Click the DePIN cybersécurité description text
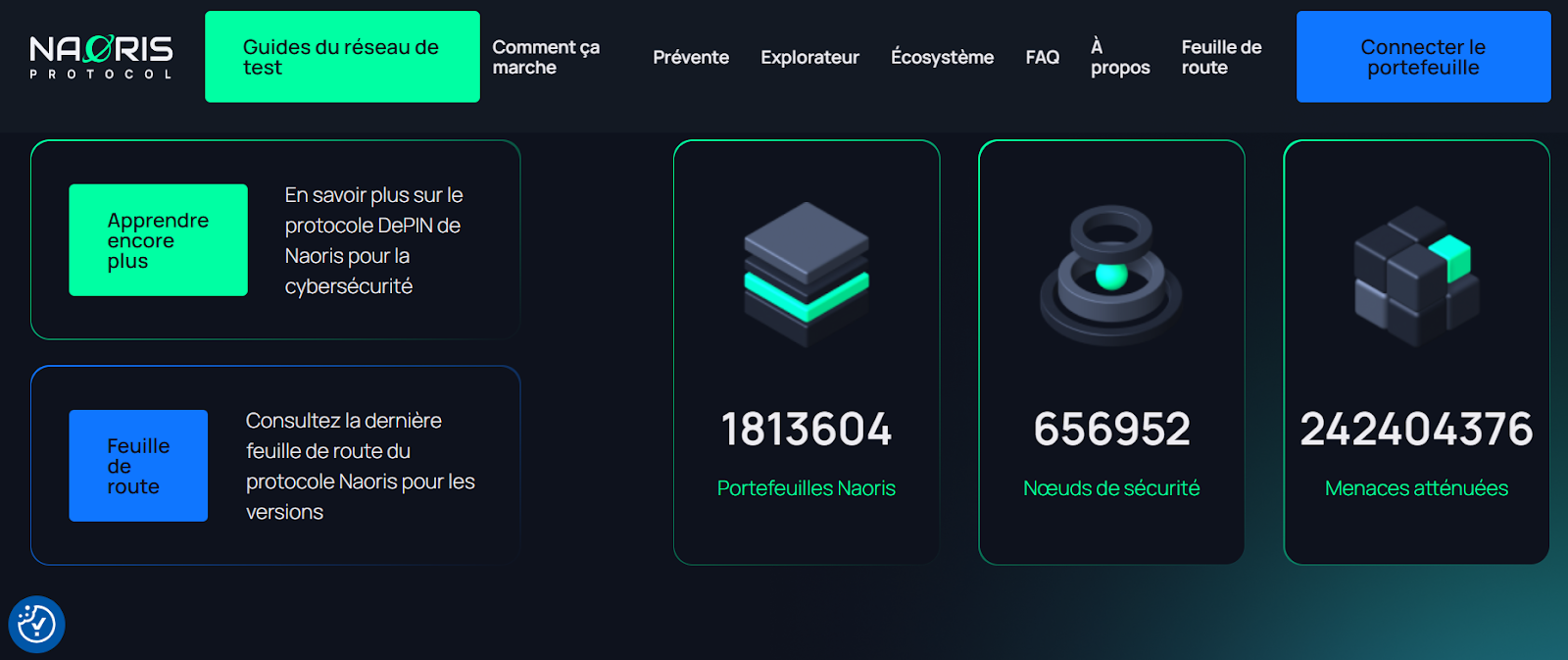Screen dimensions: 1568x660 click(373, 240)
